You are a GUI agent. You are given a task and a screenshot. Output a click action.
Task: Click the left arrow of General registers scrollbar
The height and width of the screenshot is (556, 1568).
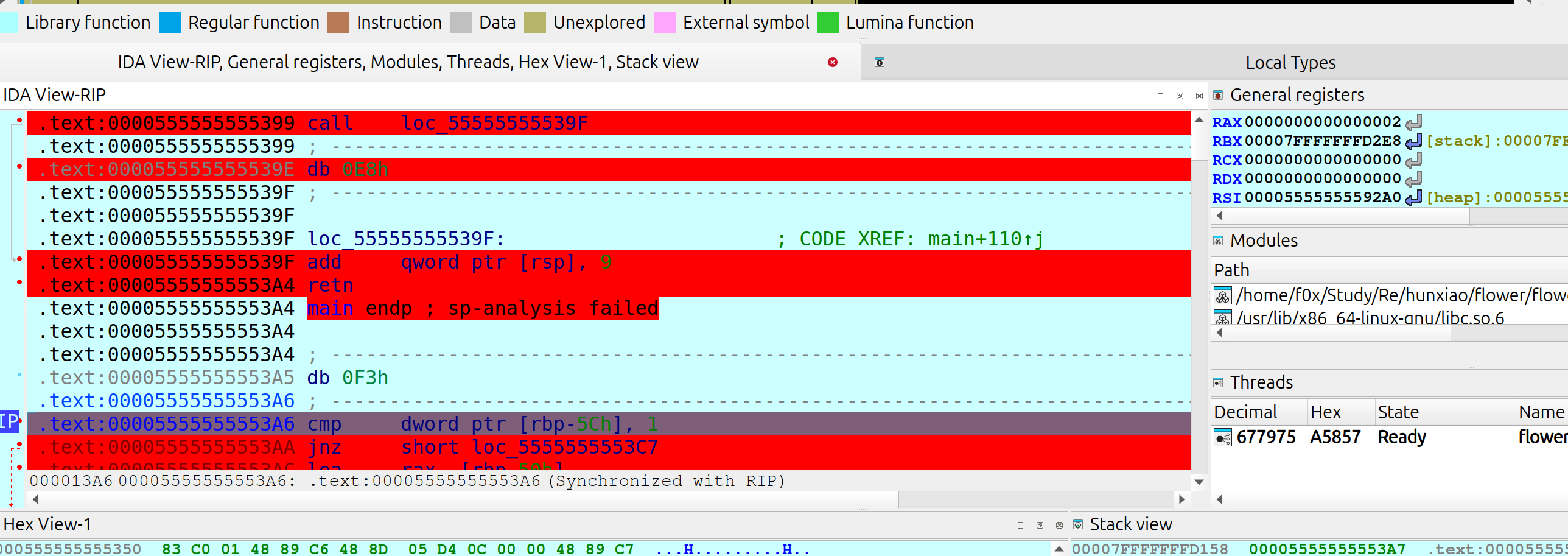1219,216
